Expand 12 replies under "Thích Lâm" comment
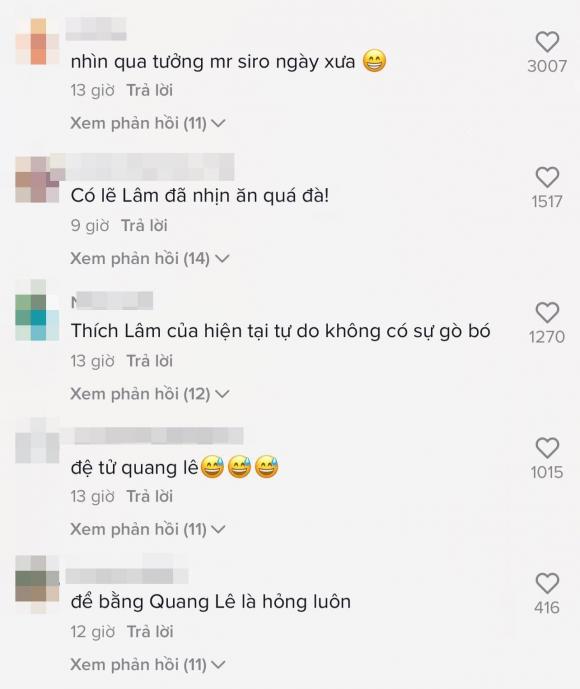 click(x=150, y=394)
